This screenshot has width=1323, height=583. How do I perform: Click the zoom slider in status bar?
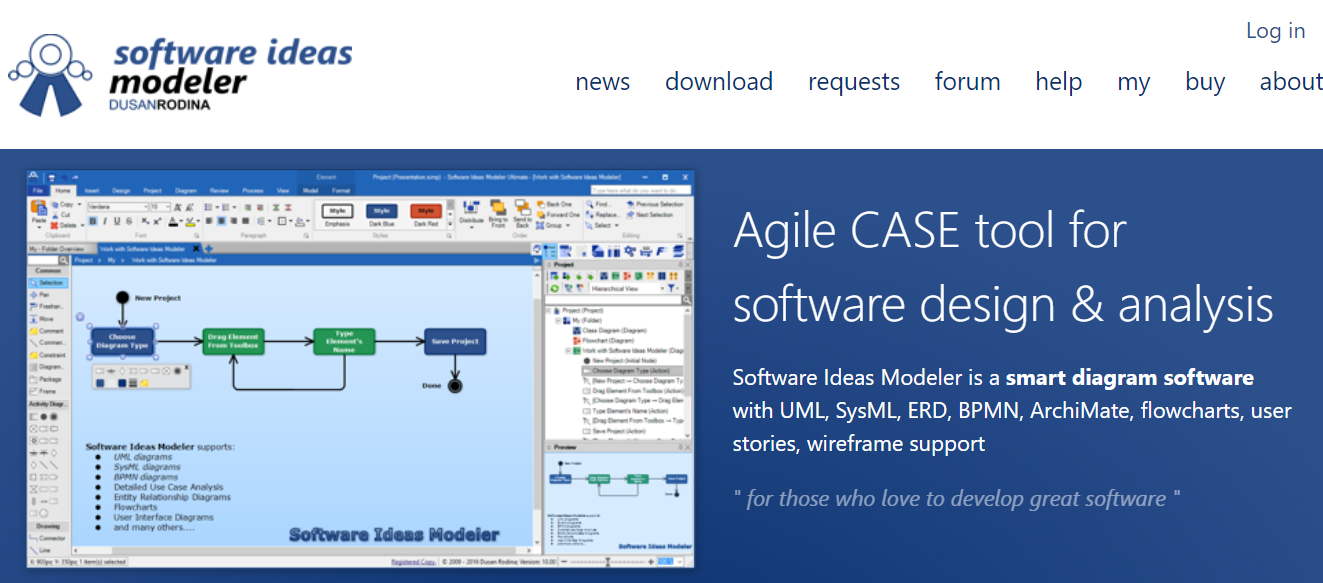607,562
